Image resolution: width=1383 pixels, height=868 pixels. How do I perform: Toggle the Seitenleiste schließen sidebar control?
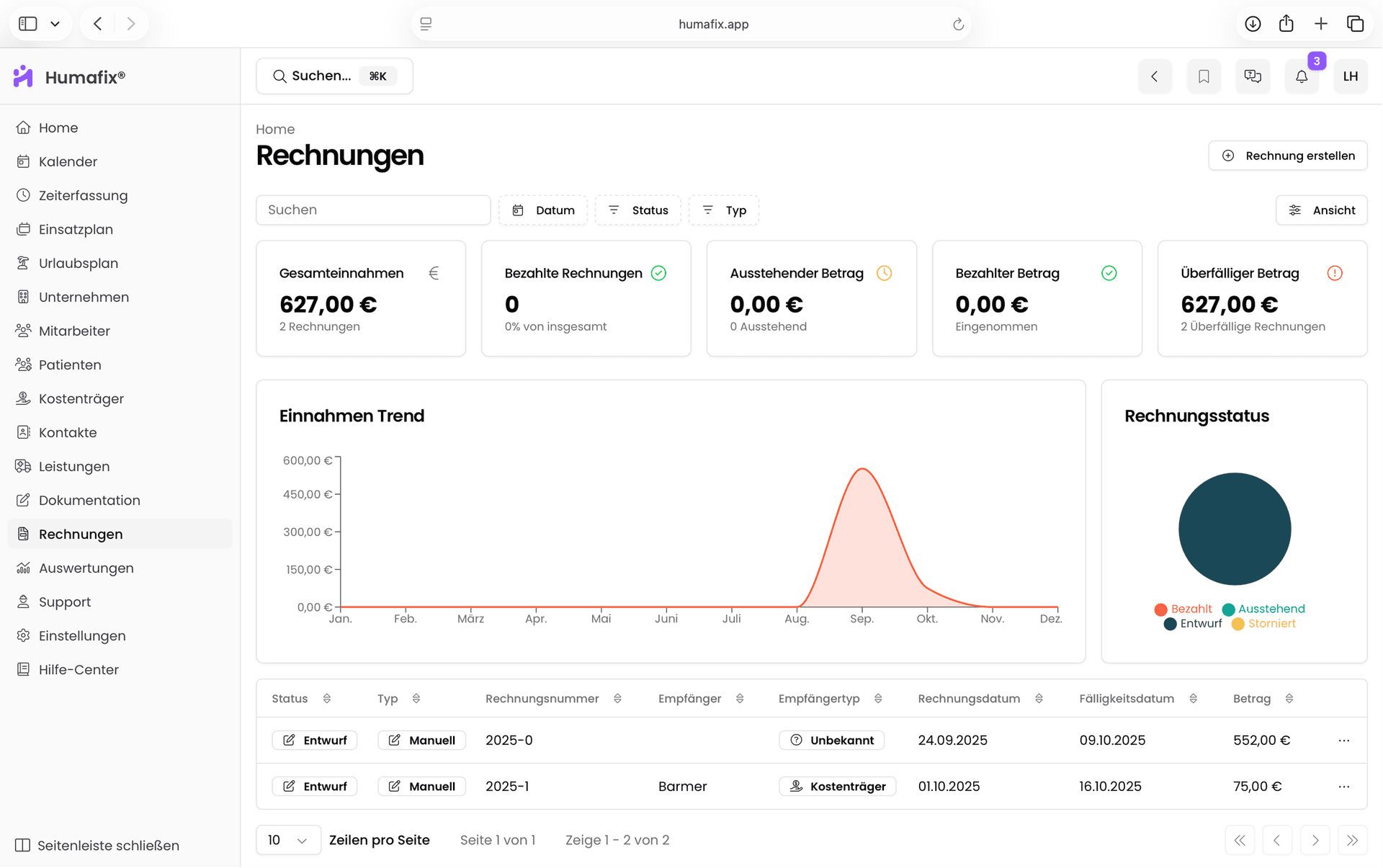click(96, 845)
